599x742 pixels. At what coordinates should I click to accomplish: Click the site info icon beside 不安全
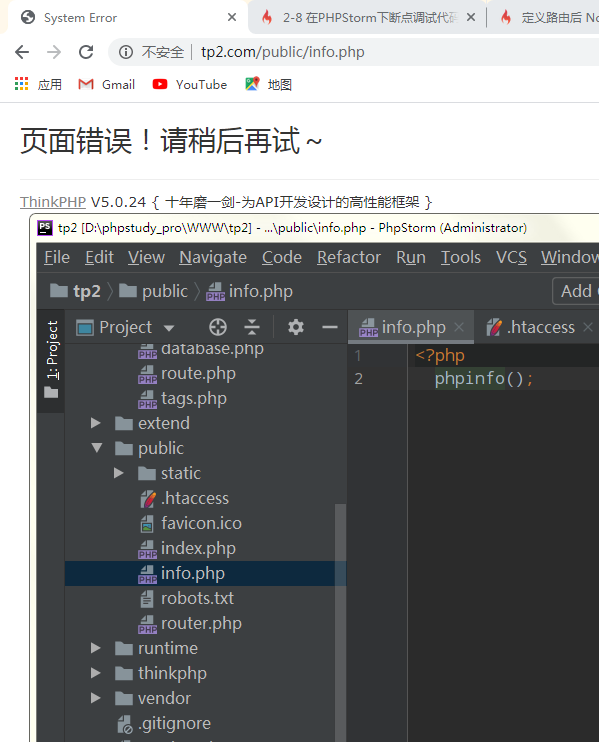[126, 52]
